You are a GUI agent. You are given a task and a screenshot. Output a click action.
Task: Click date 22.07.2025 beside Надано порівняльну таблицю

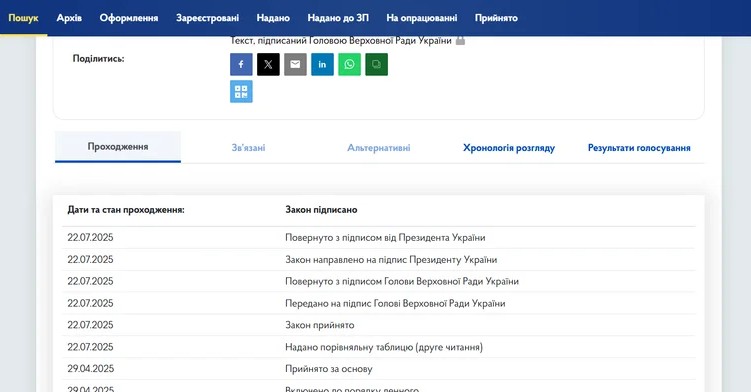point(91,347)
